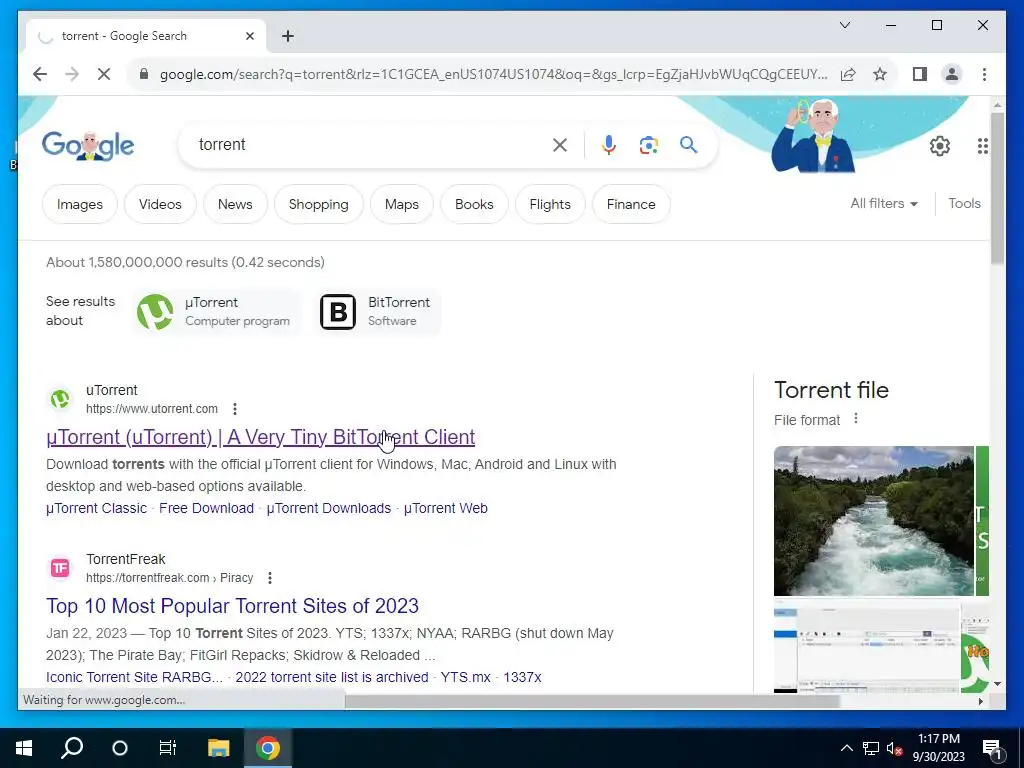Open the Google doodle illustration
Screen dimensions: 1024x768
(814, 135)
